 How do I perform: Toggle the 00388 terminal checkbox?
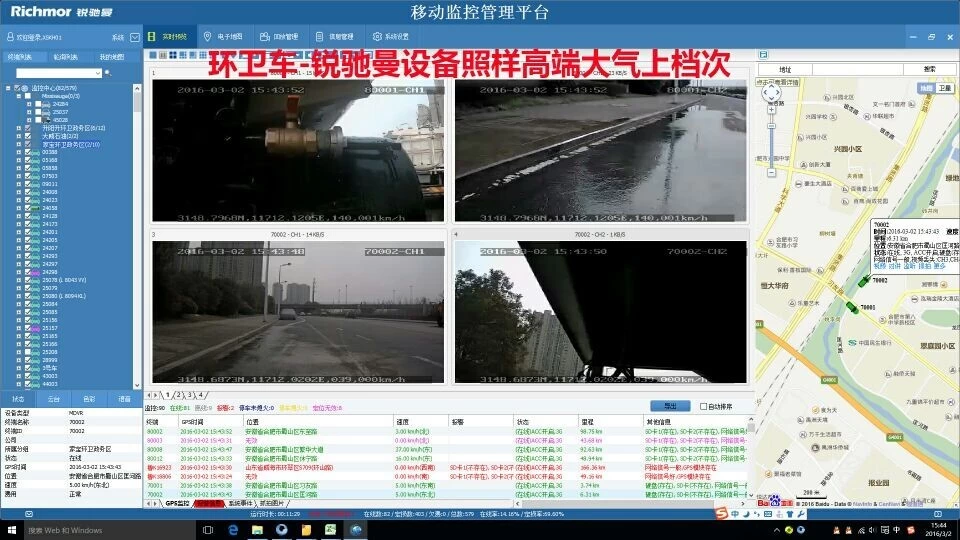tap(28, 152)
